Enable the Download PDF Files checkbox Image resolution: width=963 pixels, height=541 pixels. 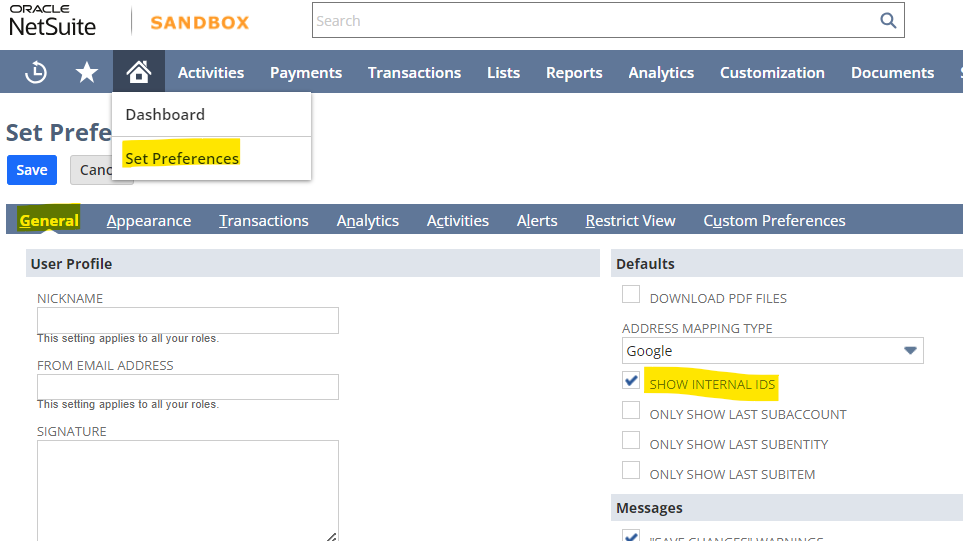coord(631,295)
